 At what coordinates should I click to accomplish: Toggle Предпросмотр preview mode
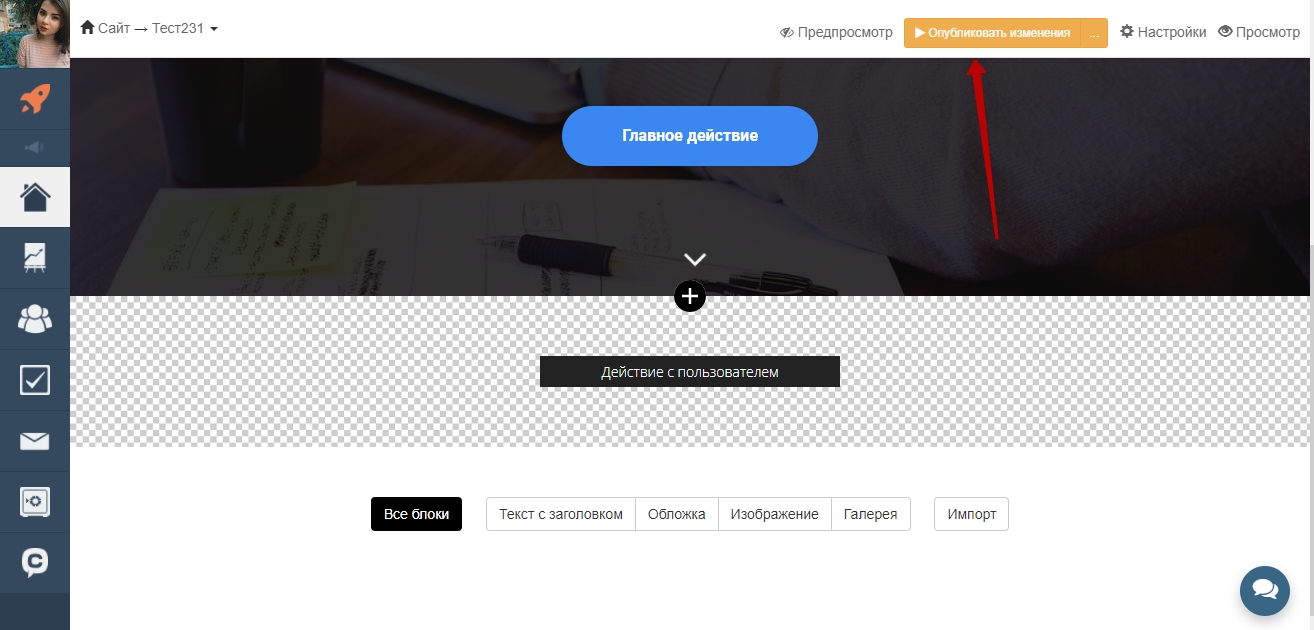click(x=836, y=32)
